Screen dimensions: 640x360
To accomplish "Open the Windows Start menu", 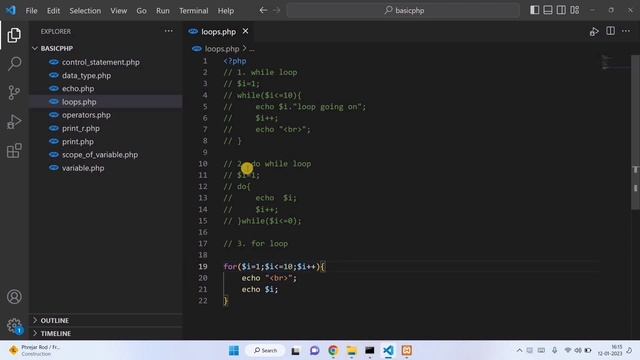I will coord(234,350).
